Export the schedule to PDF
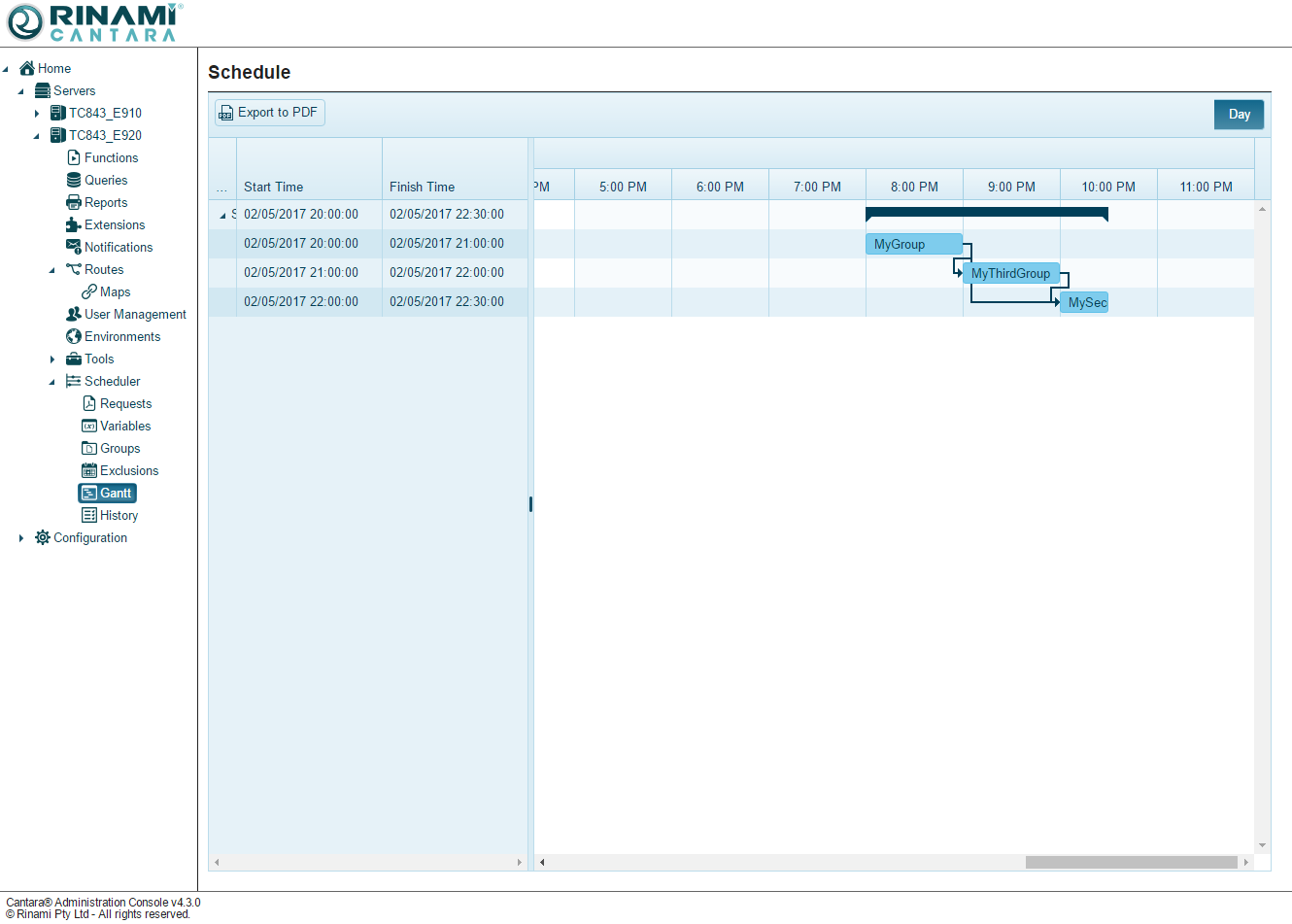The image size is (1292, 924). tap(269, 113)
